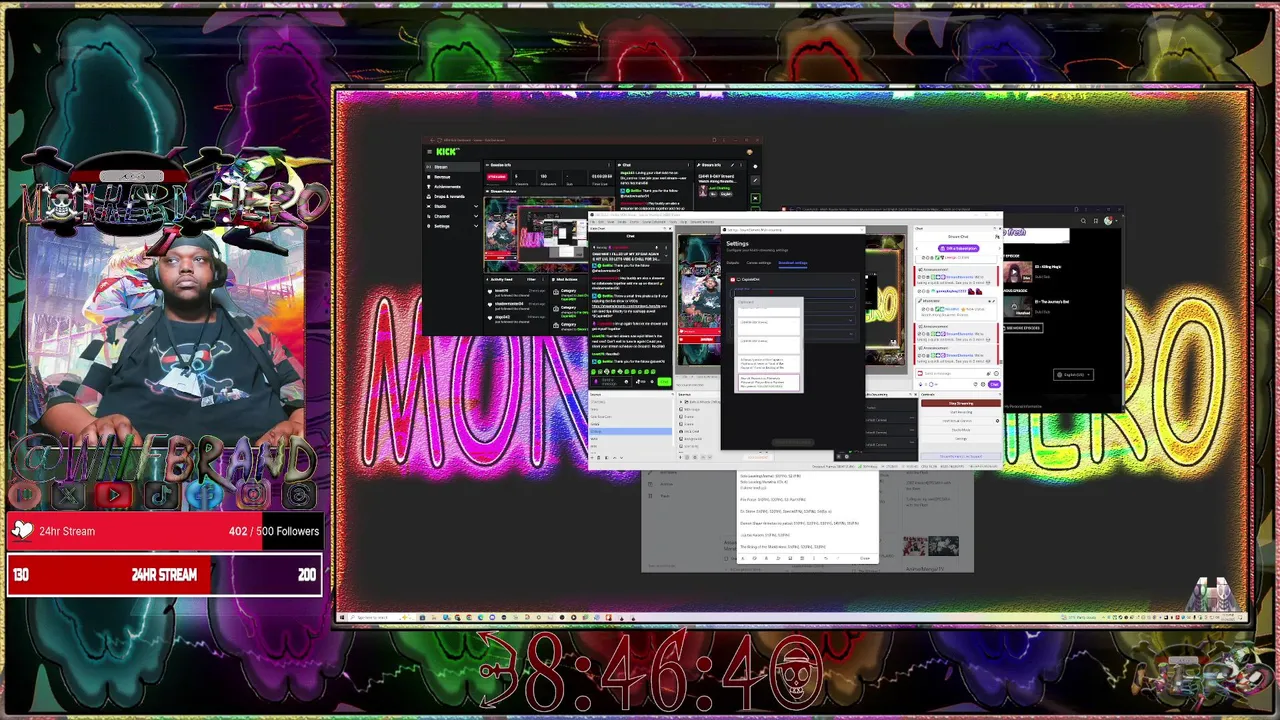Image resolution: width=1280 pixels, height=720 pixels.
Task: Open the Stream page in Kick sidebar
Action: tap(452, 167)
